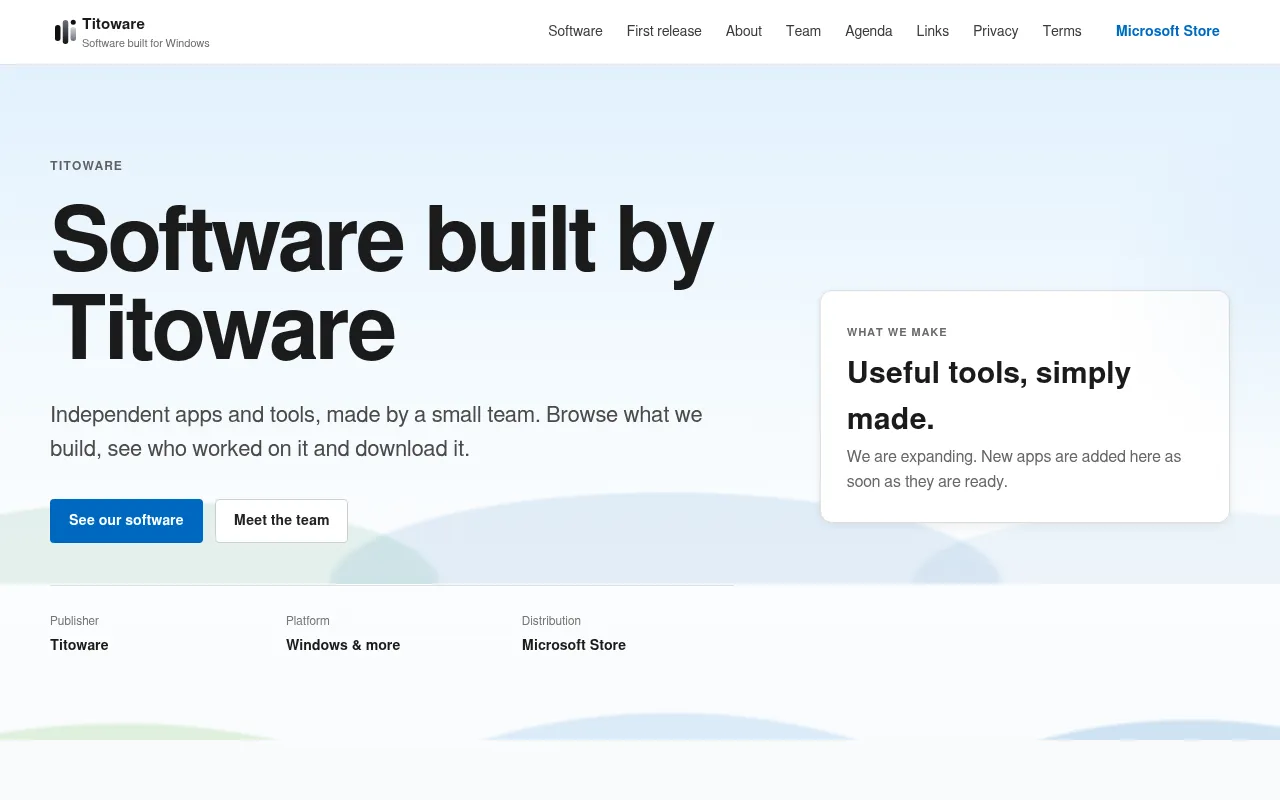Select the 'Software built for Windows' tagline
1280x800 pixels.
pyautogui.click(x=146, y=43)
